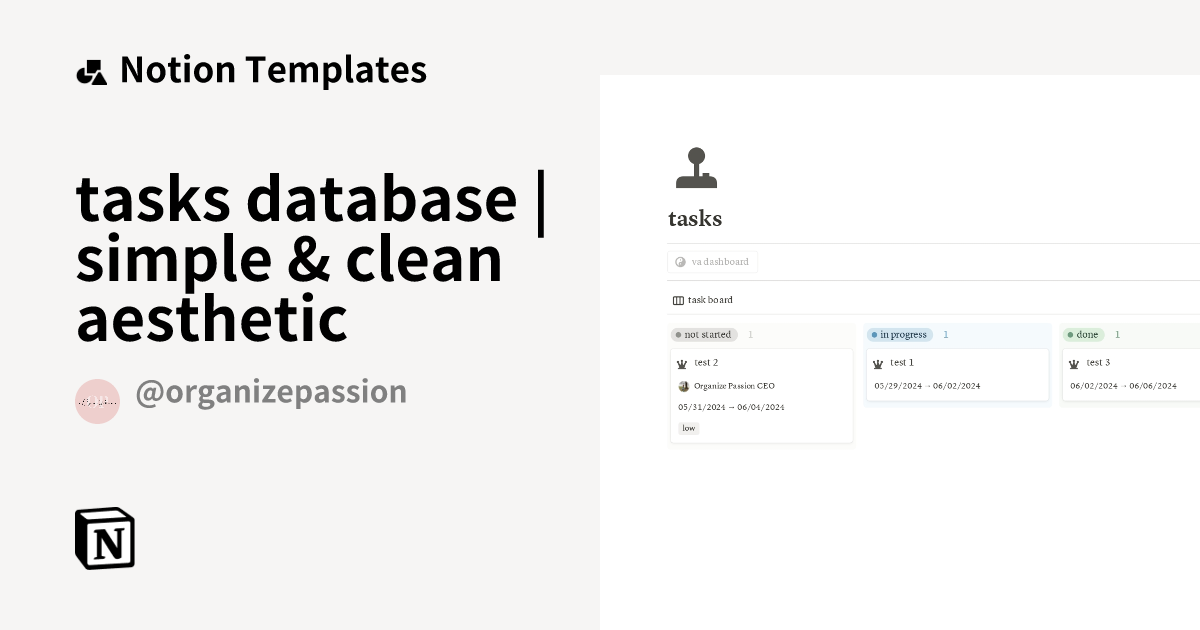Open the Organize Passion CEO avatar
This screenshot has width=1200, height=630.
pyautogui.click(x=683, y=385)
